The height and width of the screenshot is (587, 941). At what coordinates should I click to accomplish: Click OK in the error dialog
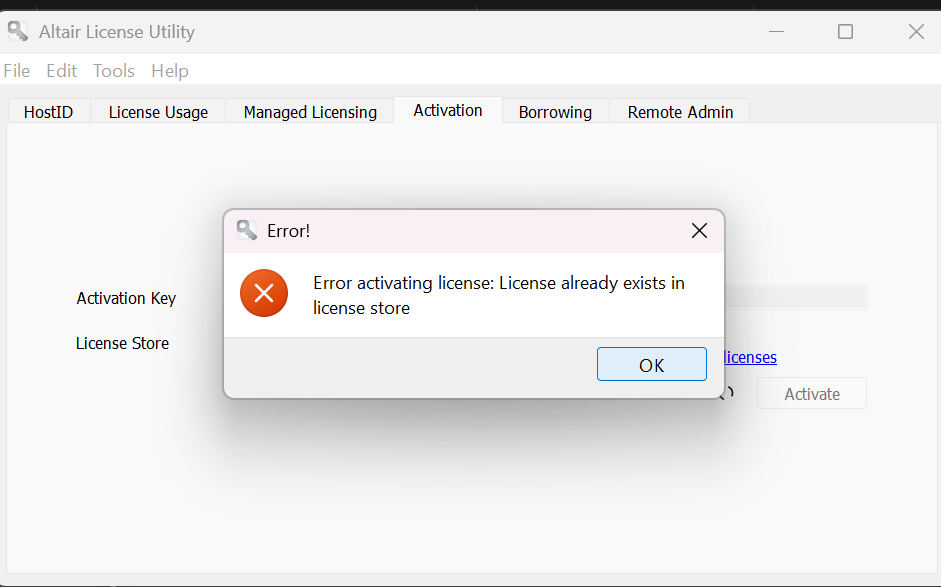click(651, 364)
